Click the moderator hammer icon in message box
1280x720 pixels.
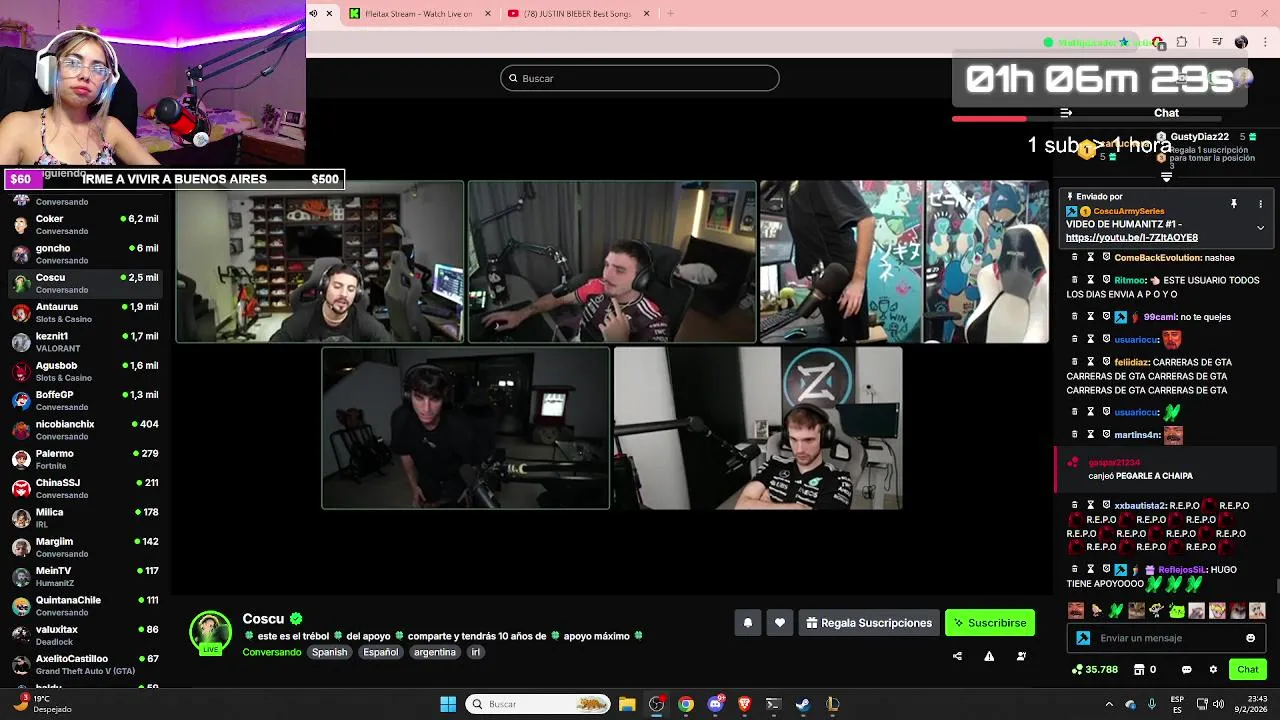pos(1083,638)
